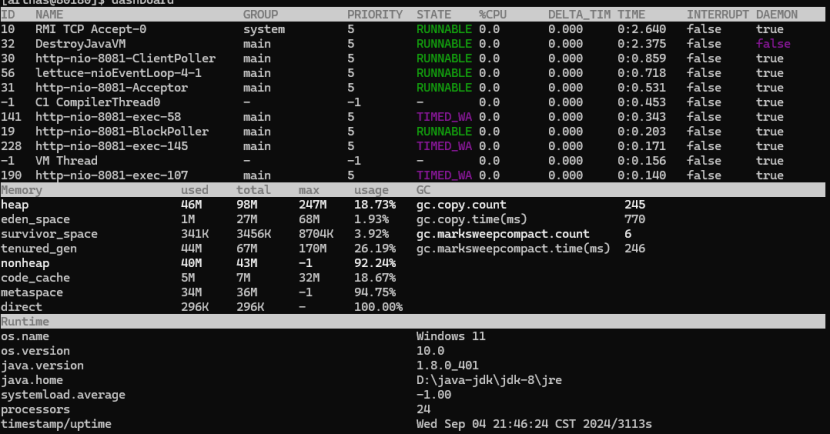830x434 pixels.
Task: Click time value '0:0.859'
Action: click(x=642, y=59)
